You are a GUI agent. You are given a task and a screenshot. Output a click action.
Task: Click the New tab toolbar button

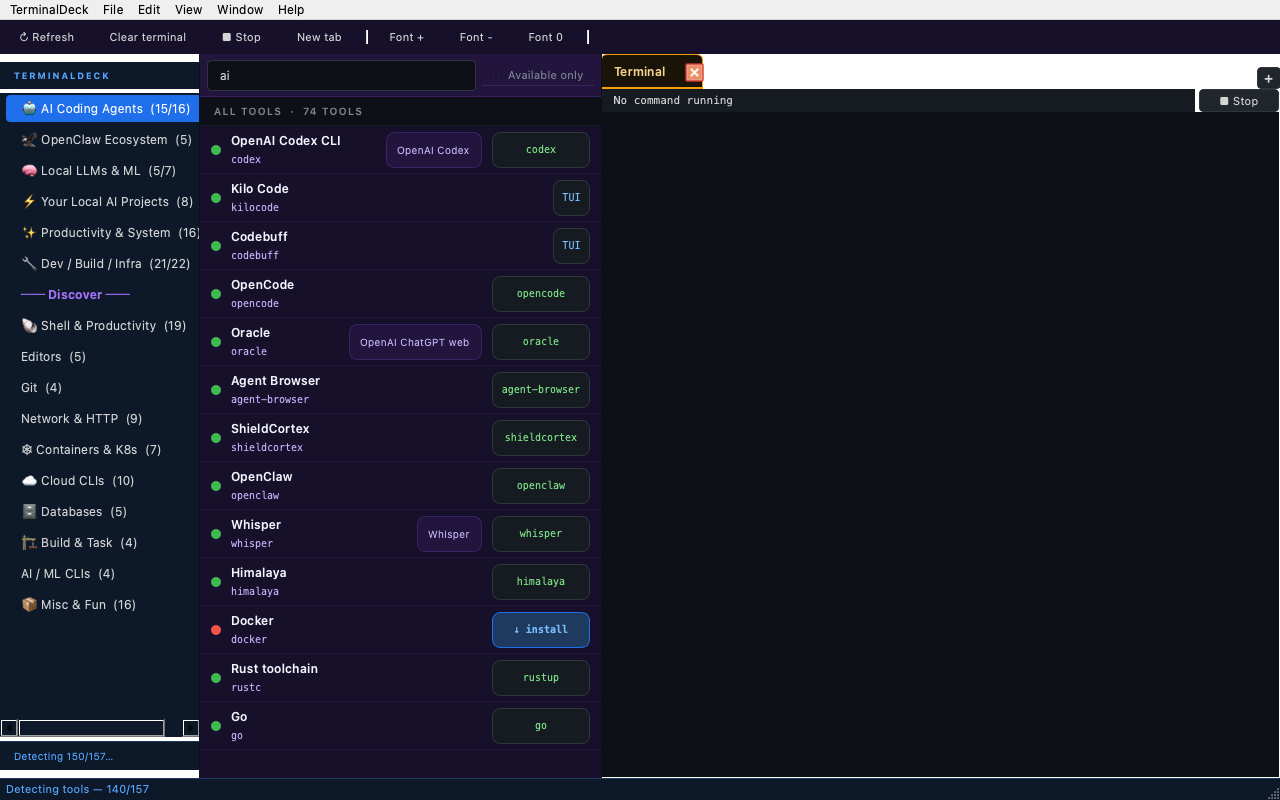pyautogui.click(x=319, y=37)
